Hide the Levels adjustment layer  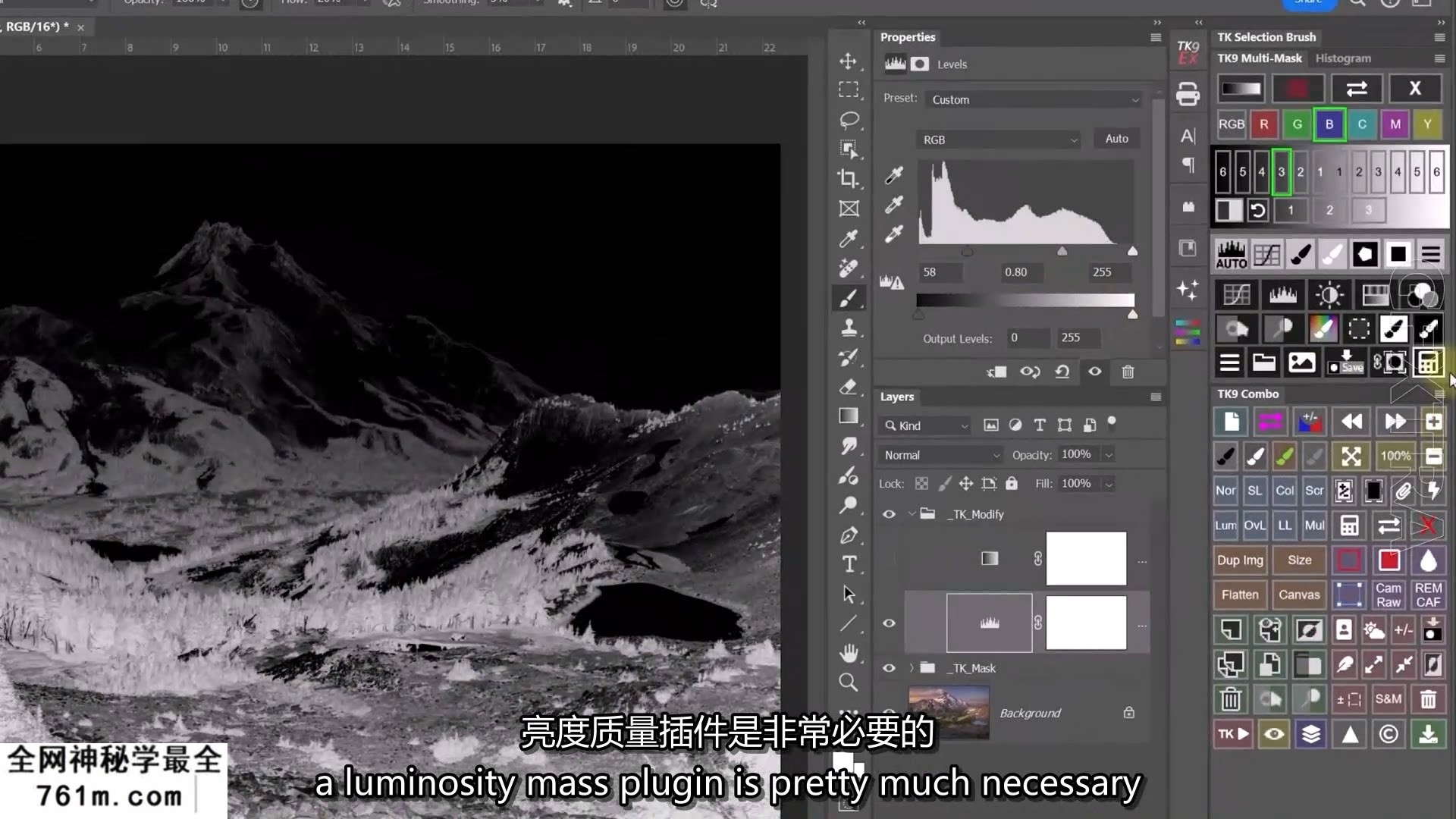(889, 623)
